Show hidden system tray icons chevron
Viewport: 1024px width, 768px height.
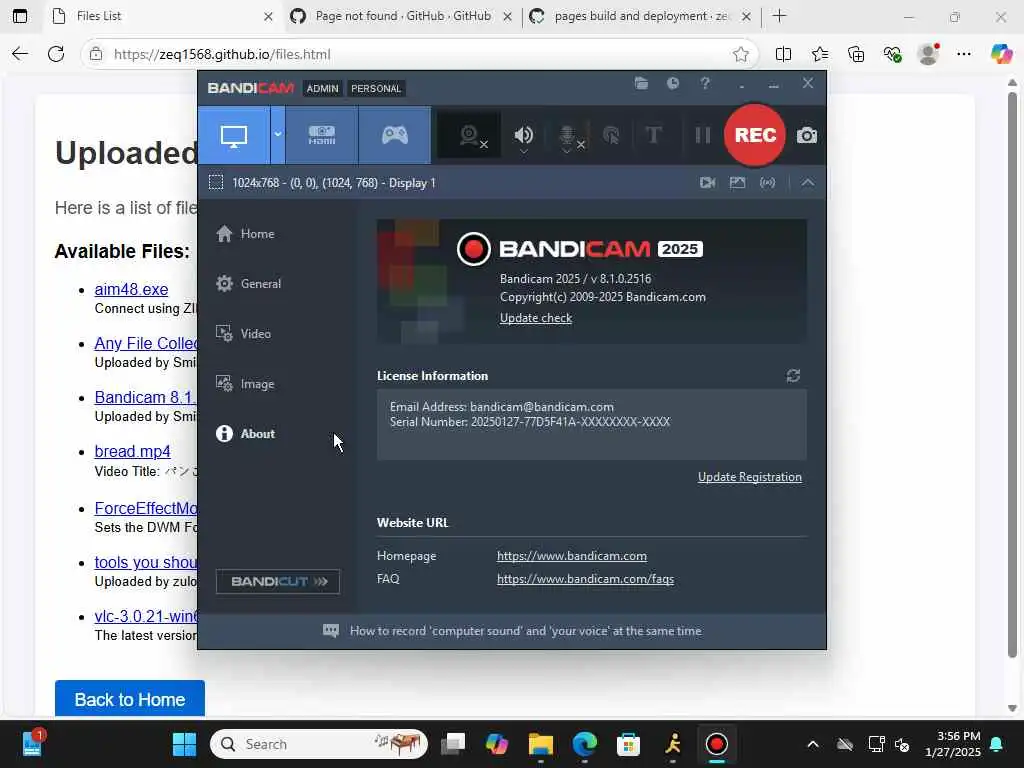[812, 744]
